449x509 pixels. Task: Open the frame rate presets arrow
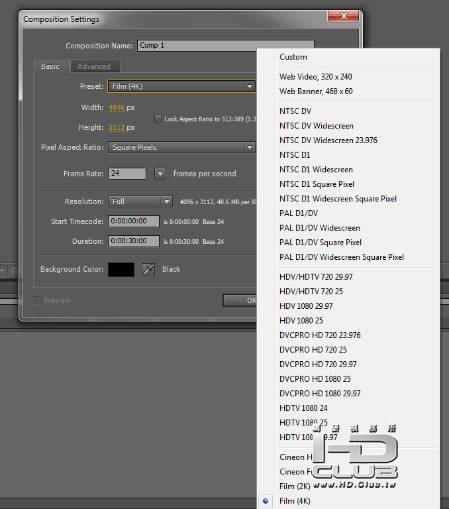(160, 174)
